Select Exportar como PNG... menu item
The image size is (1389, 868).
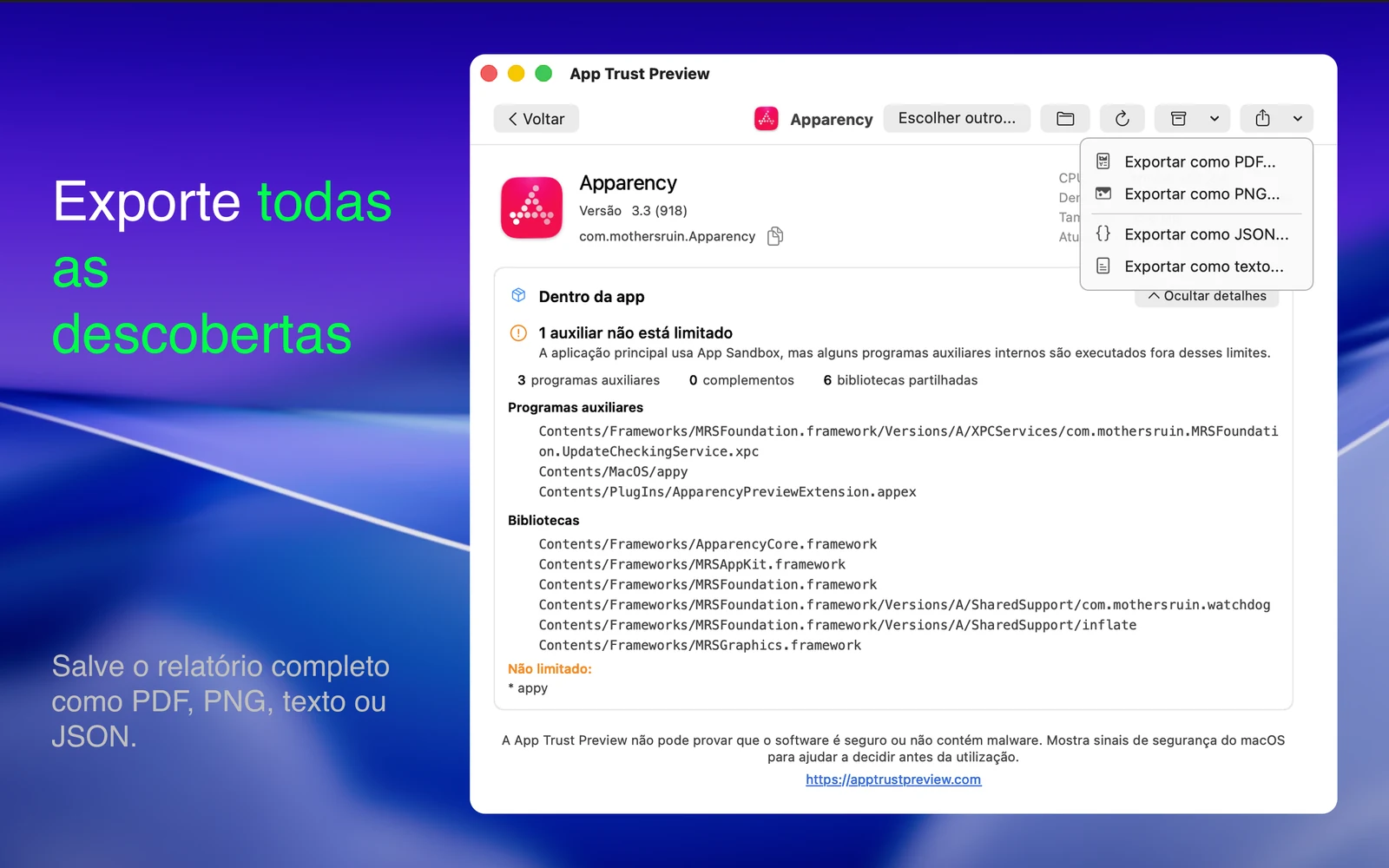click(1196, 194)
